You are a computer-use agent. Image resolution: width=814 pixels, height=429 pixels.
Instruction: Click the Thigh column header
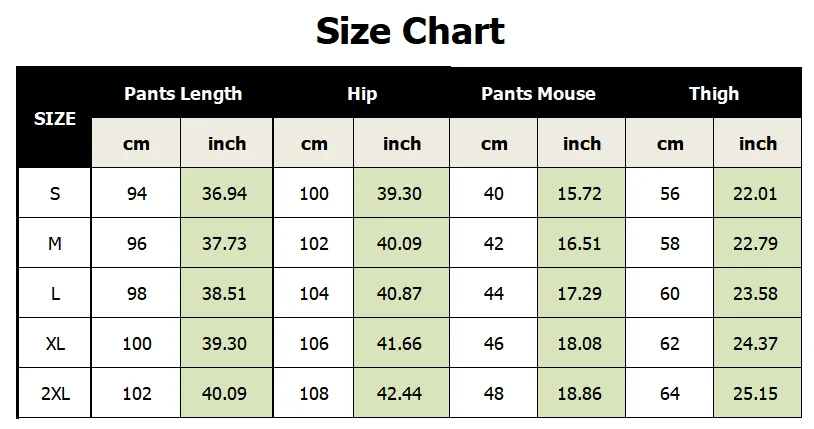[714, 93]
